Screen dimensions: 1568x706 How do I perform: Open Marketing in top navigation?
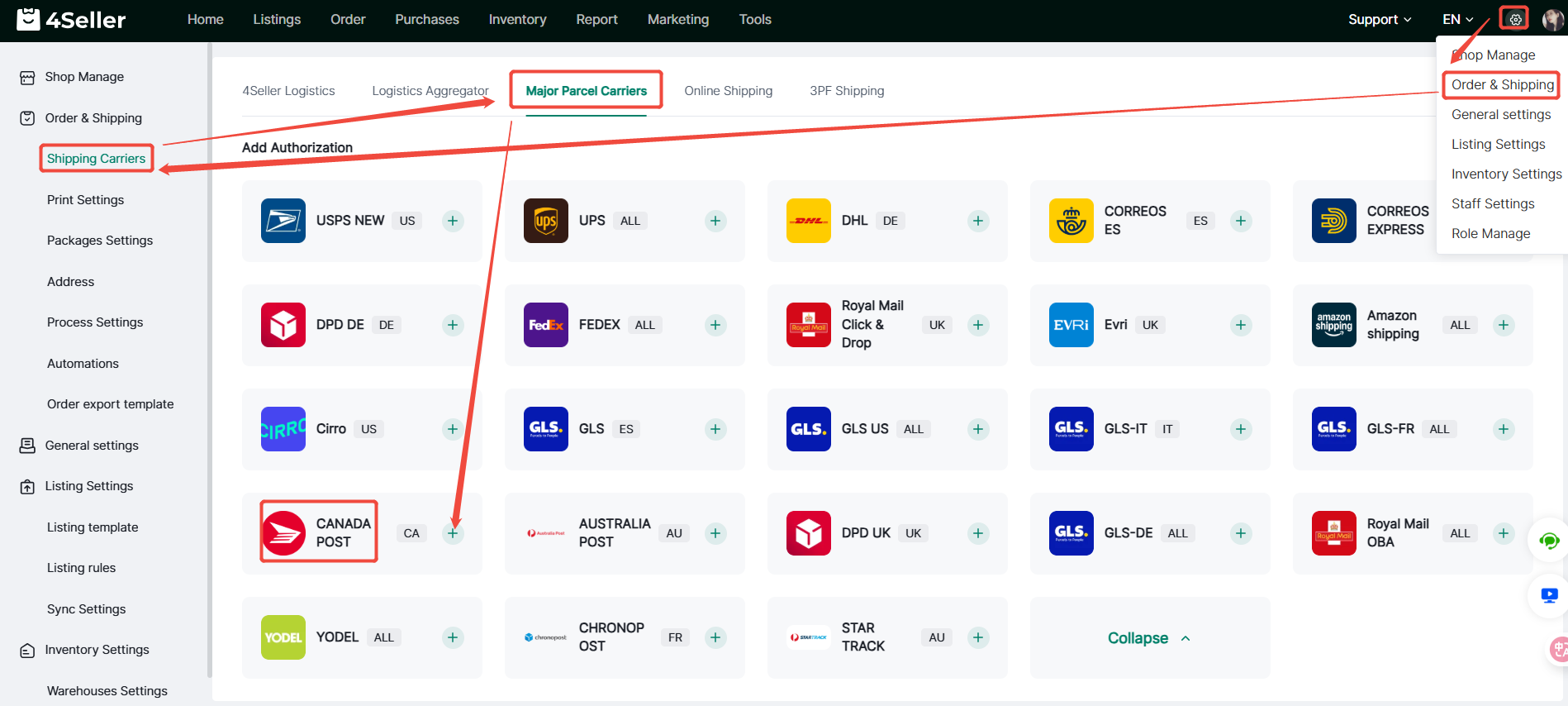[678, 19]
